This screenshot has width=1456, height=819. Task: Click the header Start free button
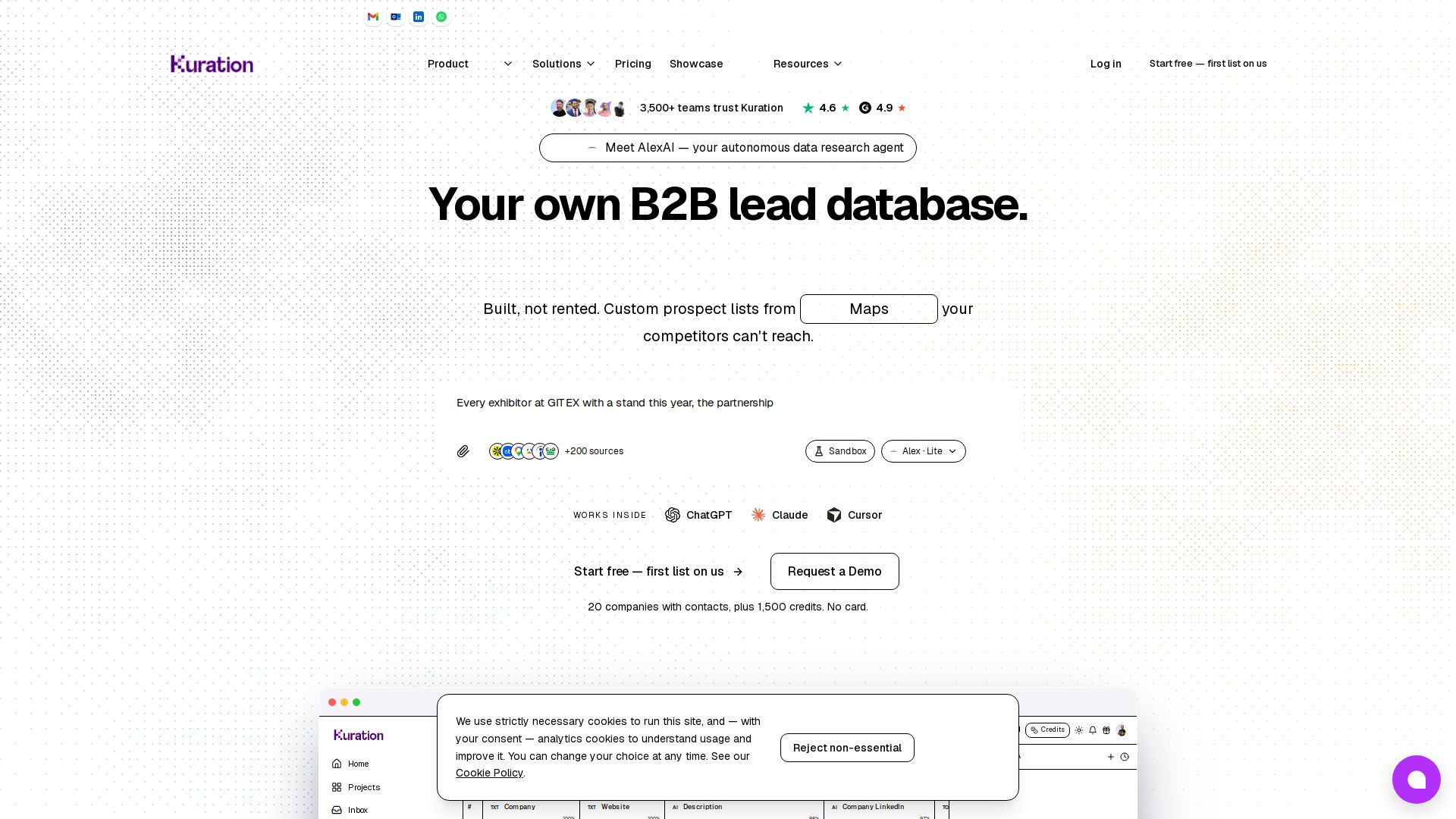[x=1208, y=64]
